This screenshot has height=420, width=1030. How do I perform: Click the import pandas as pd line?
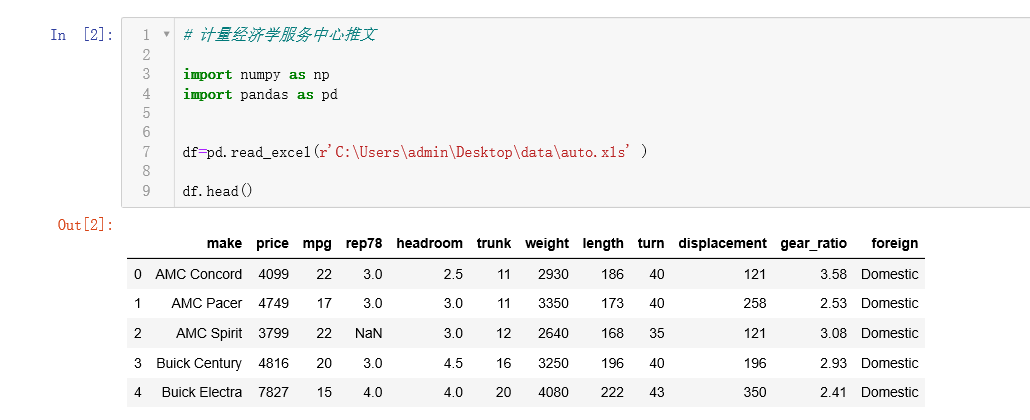[260, 94]
